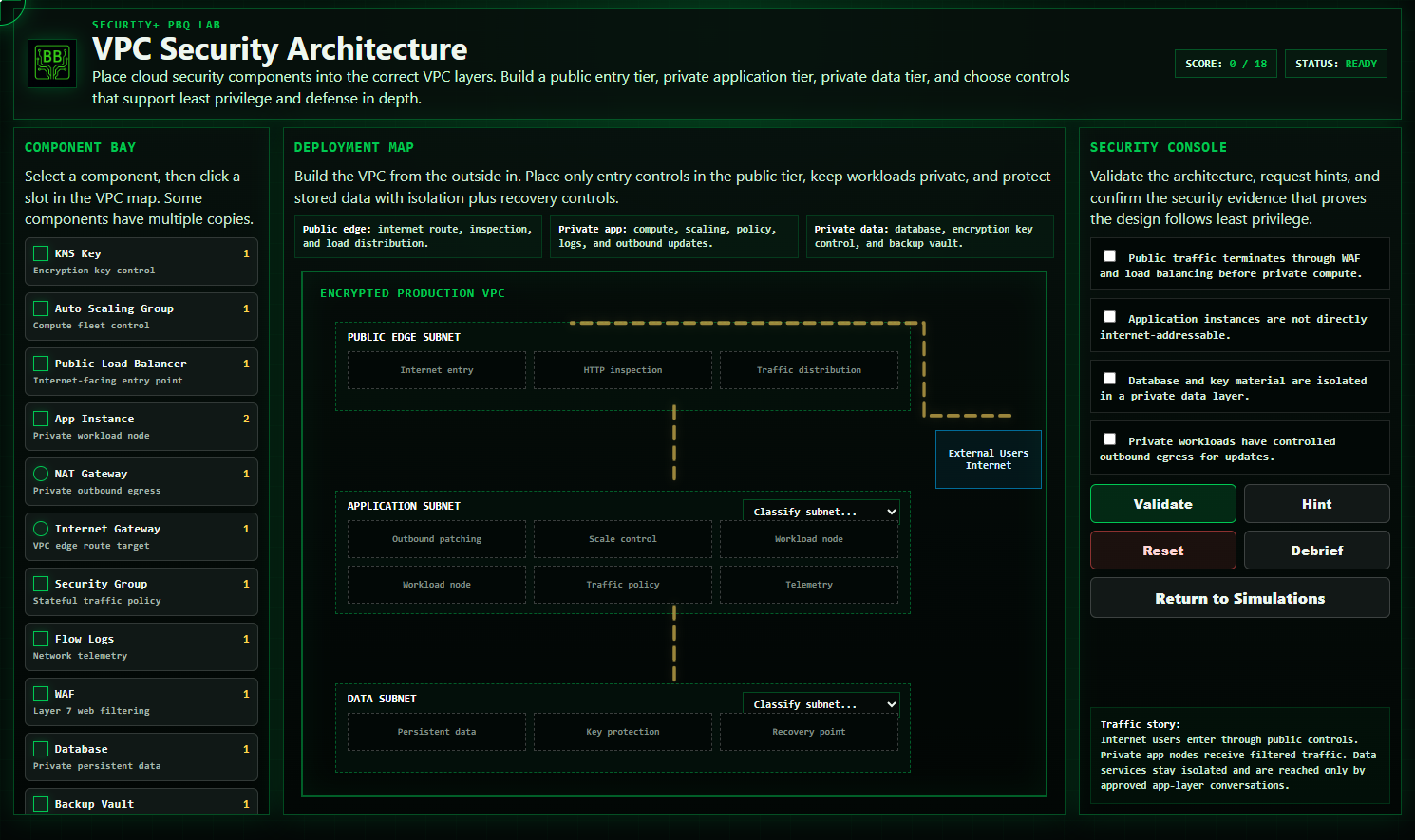Click the Reset button

1163,551
